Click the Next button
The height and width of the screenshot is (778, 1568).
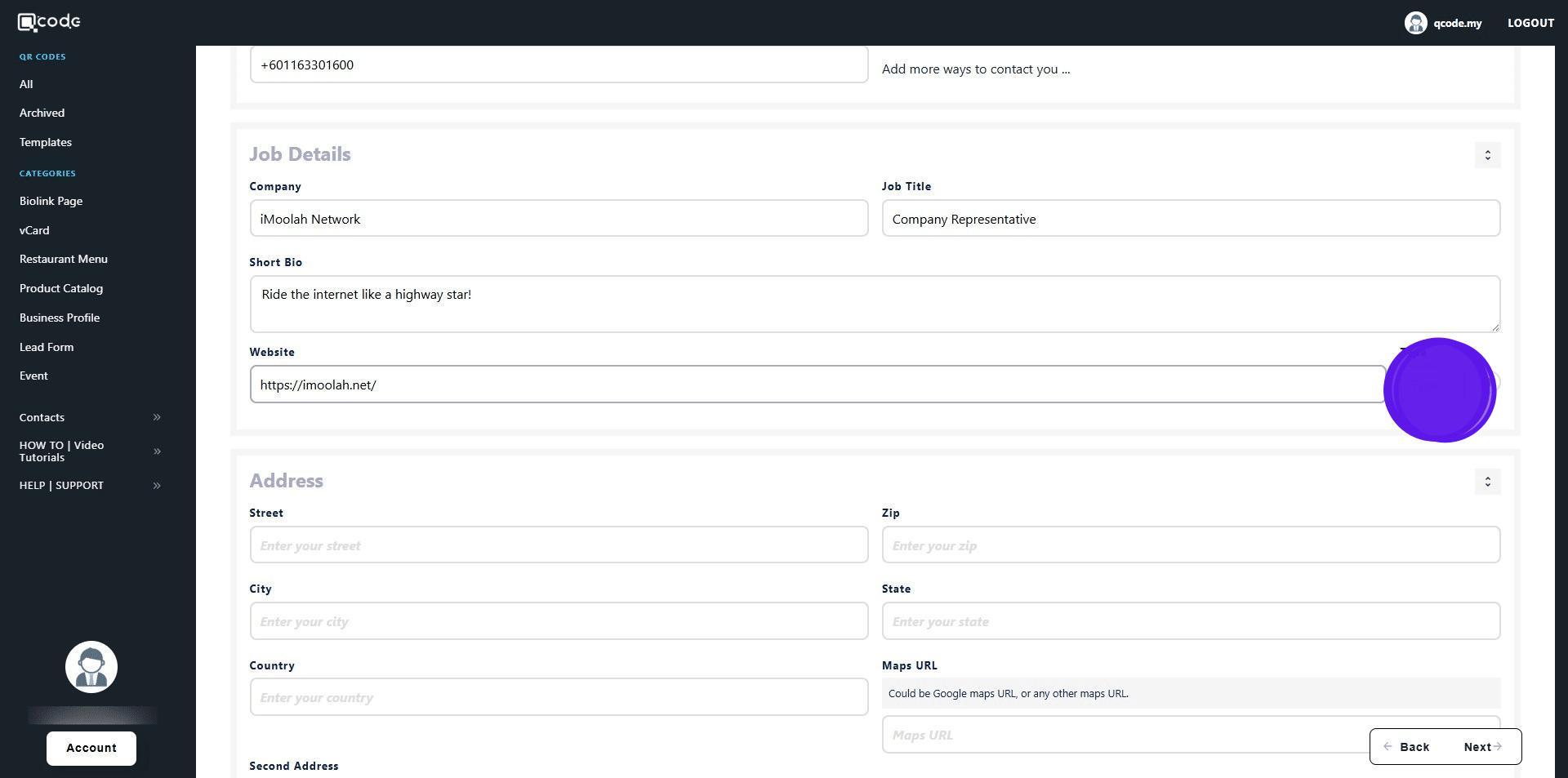pos(1481,747)
